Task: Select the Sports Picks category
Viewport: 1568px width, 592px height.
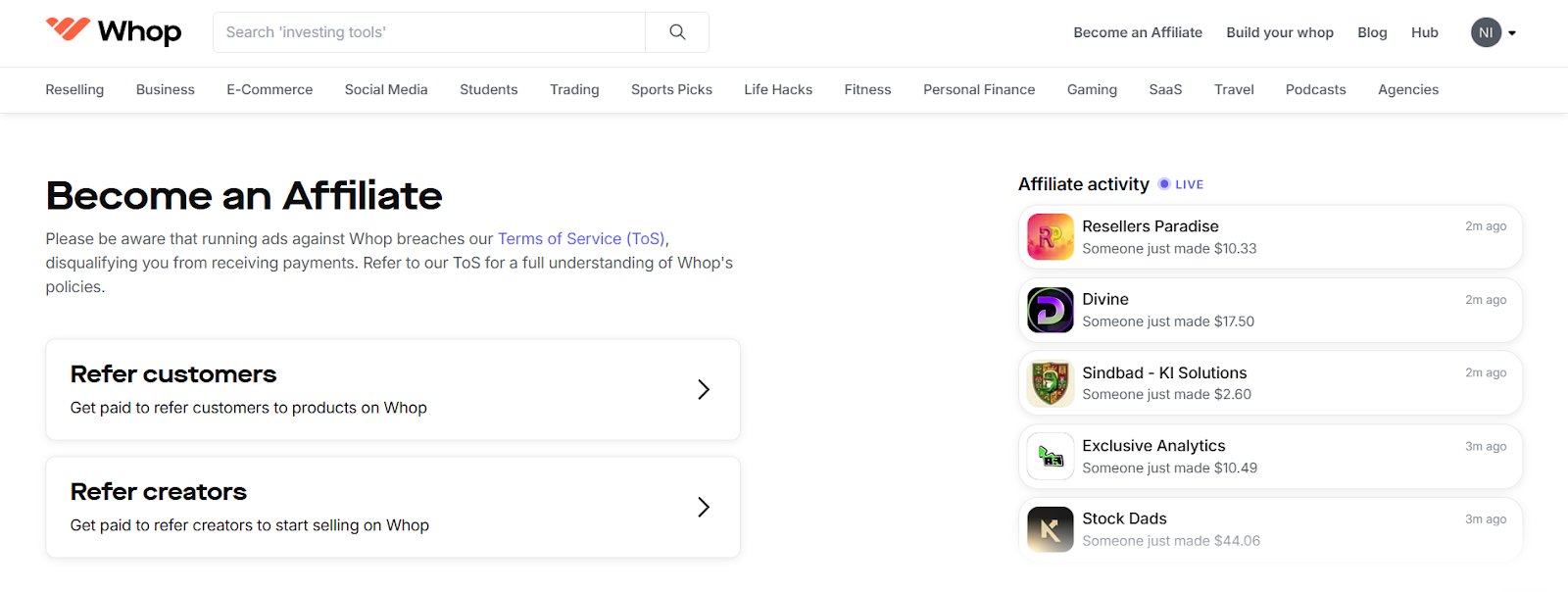Action: 671,89
